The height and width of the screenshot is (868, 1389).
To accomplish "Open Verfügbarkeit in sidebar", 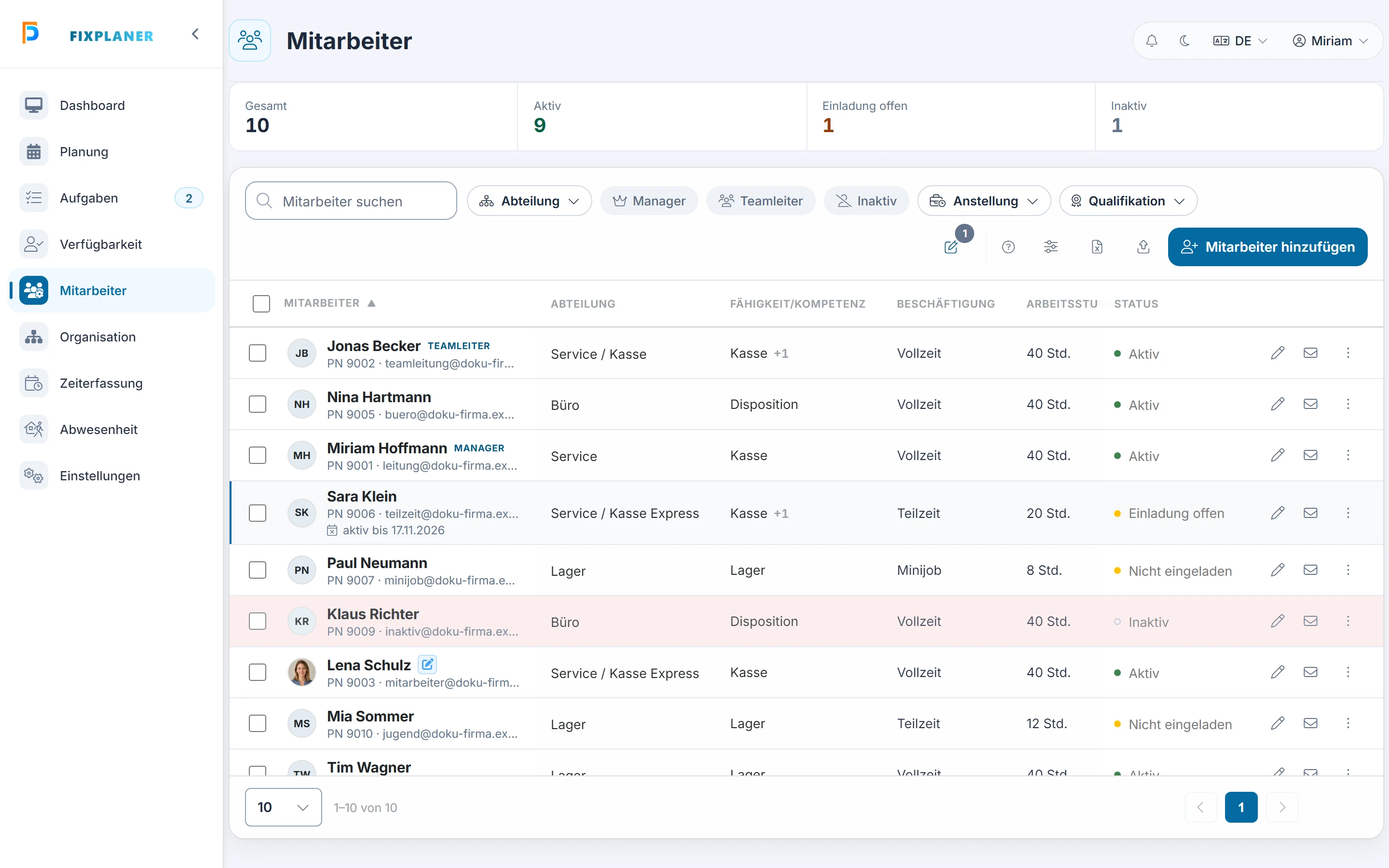I will click(x=112, y=244).
